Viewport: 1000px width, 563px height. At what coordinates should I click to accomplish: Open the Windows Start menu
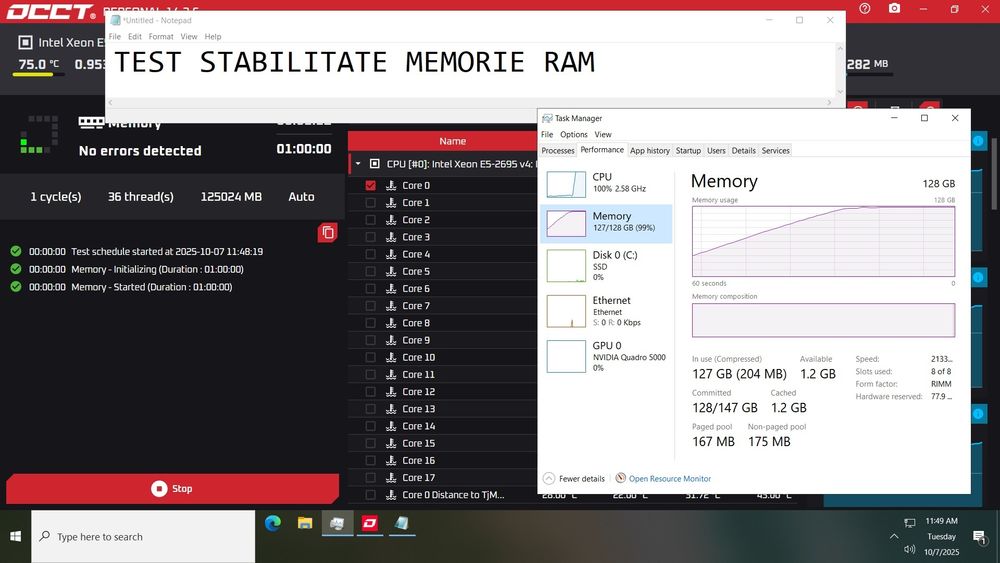point(15,537)
